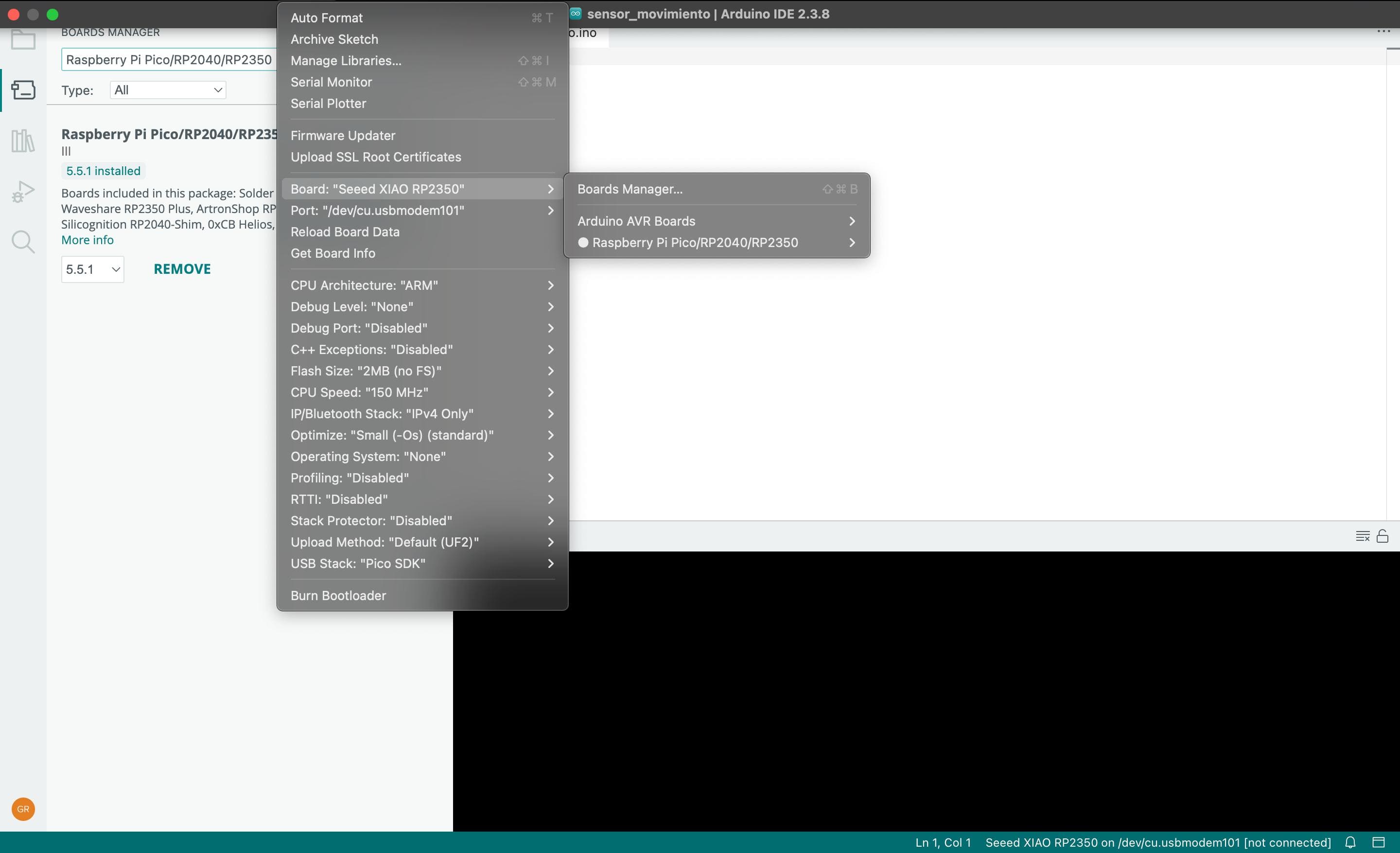Screen dimensions: 1400x853
Task: Click the Search magnifier sidebar icon
Action: pos(23,242)
